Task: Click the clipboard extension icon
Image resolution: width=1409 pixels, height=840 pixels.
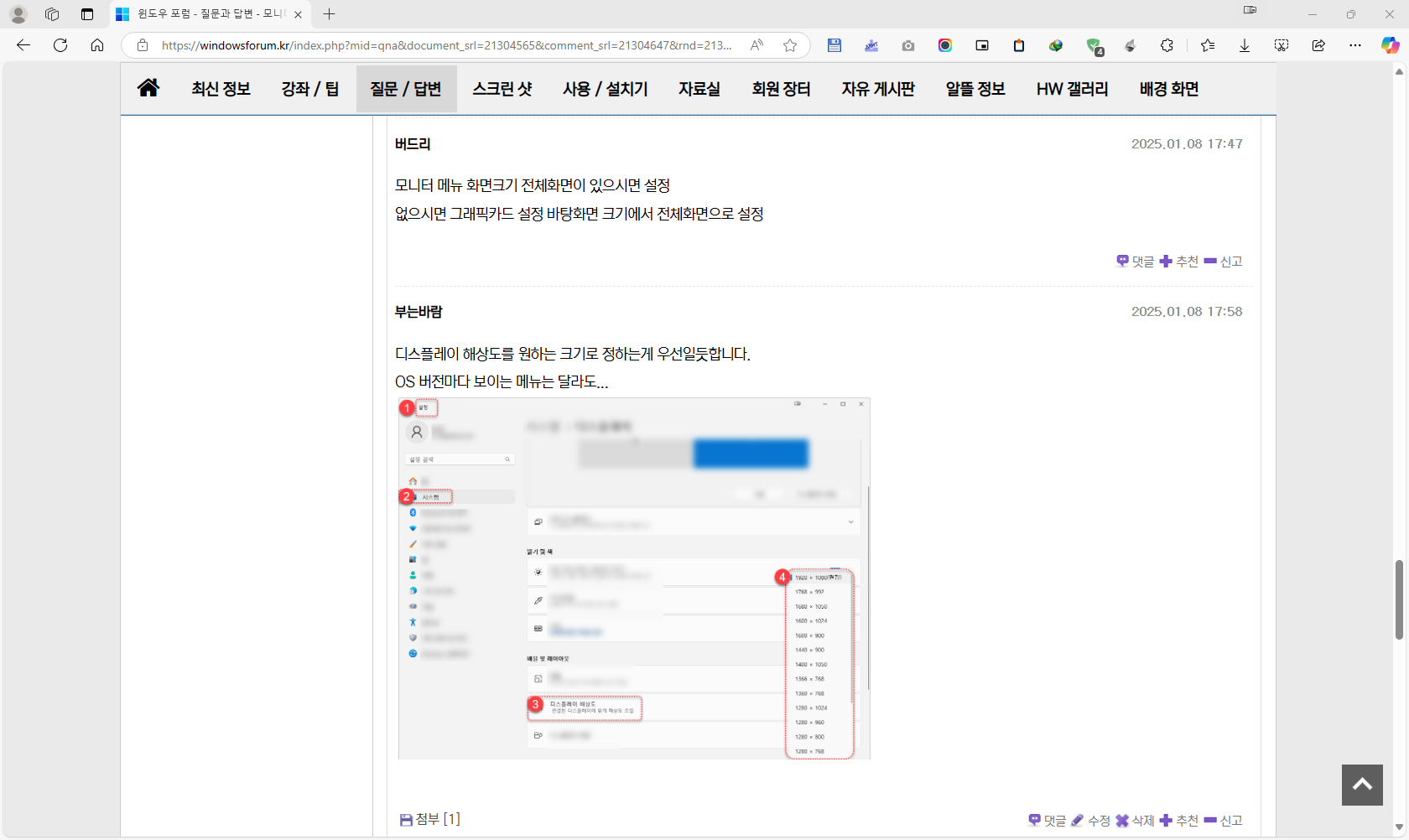Action: pyautogui.click(x=1019, y=45)
